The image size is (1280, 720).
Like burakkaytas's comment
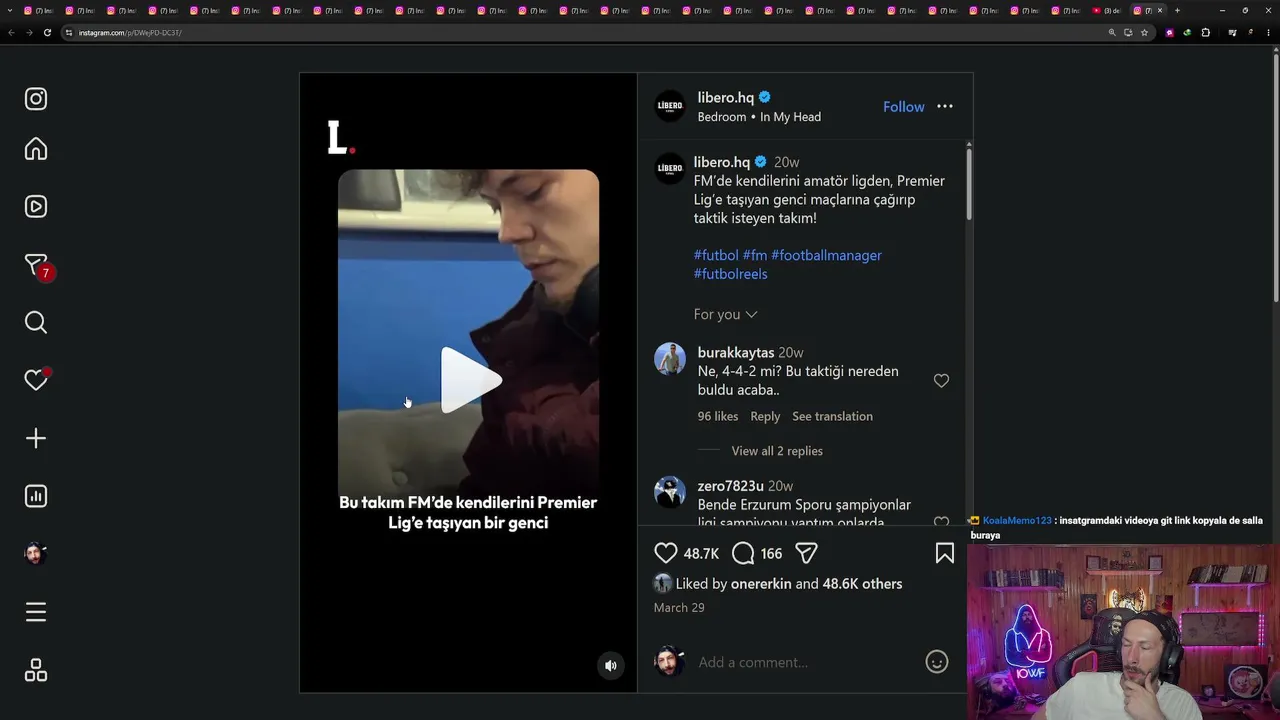[941, 381]
